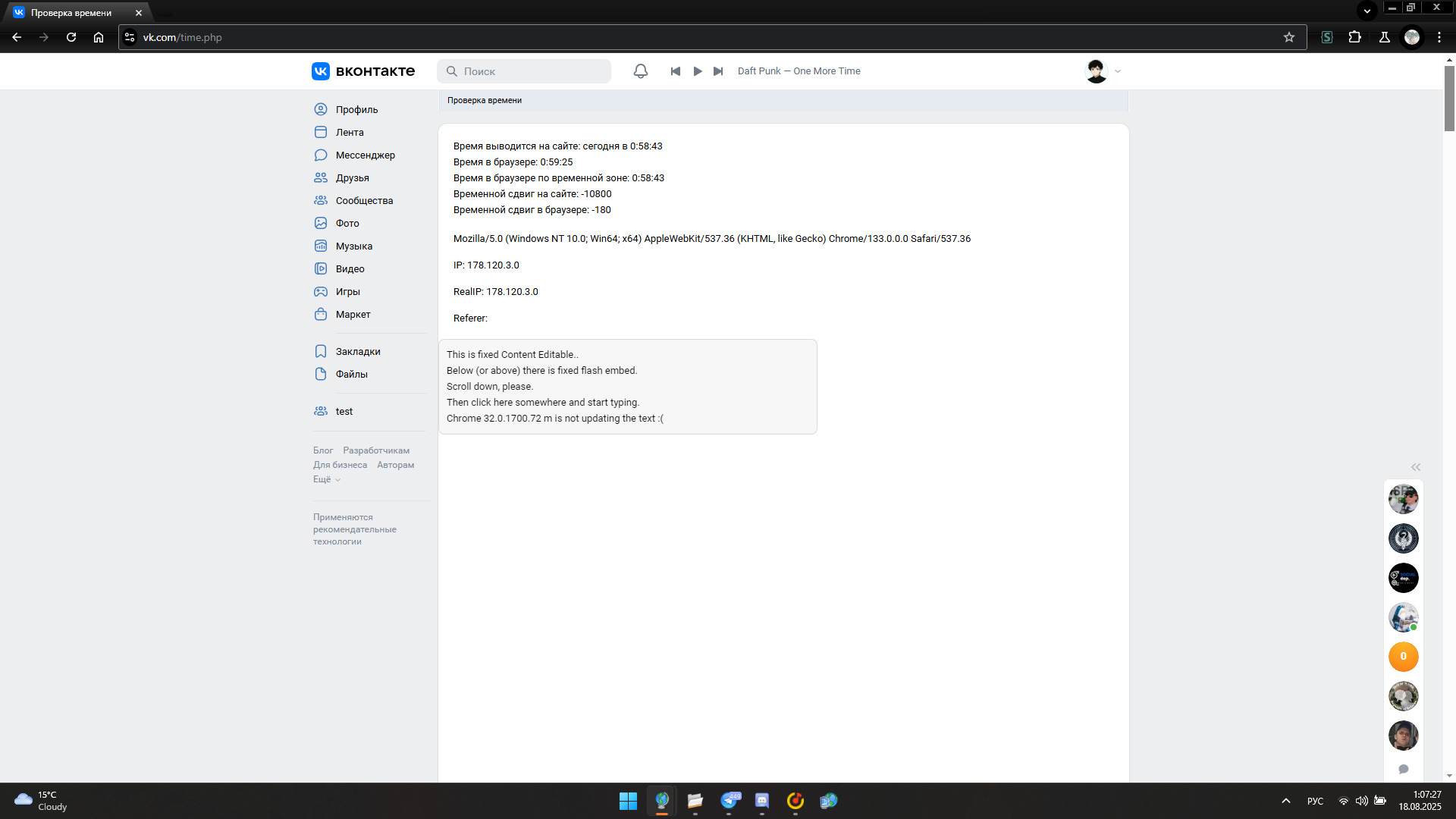Screen dimensions: 1456x819
Task: Click the browser home button
Action: (x=99, y=37)
